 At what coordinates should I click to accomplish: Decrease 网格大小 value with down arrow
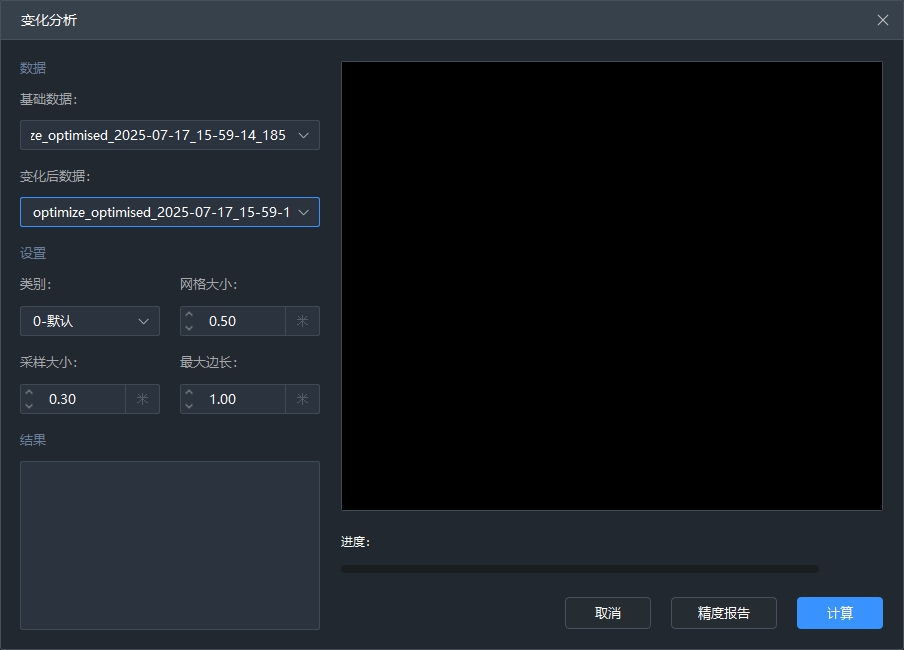pyautogui.click(x=189, y=328)
